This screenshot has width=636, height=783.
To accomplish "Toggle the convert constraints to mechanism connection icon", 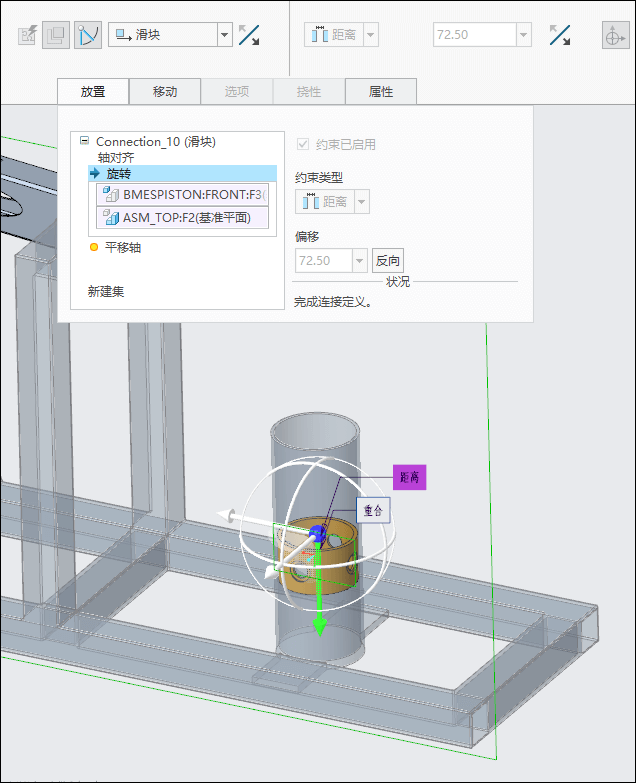I will pos(88,35).
